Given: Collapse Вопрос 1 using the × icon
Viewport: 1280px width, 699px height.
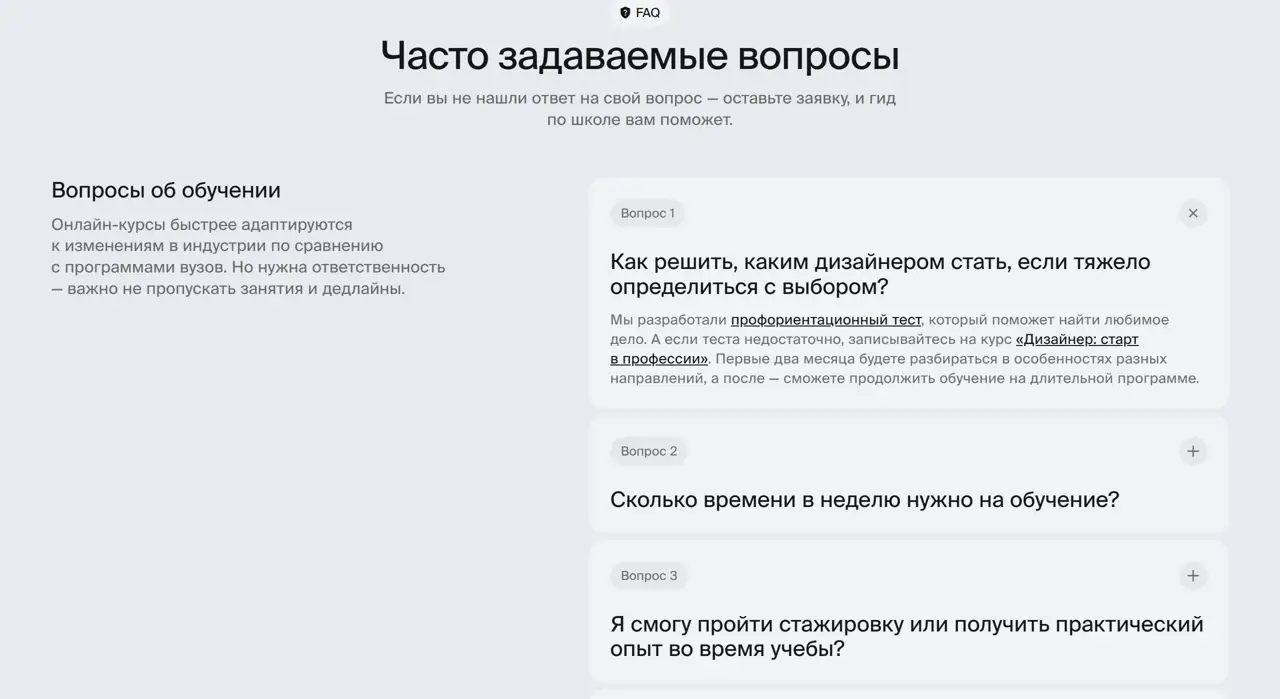Looking at the screenshot, I should 1193,213.
